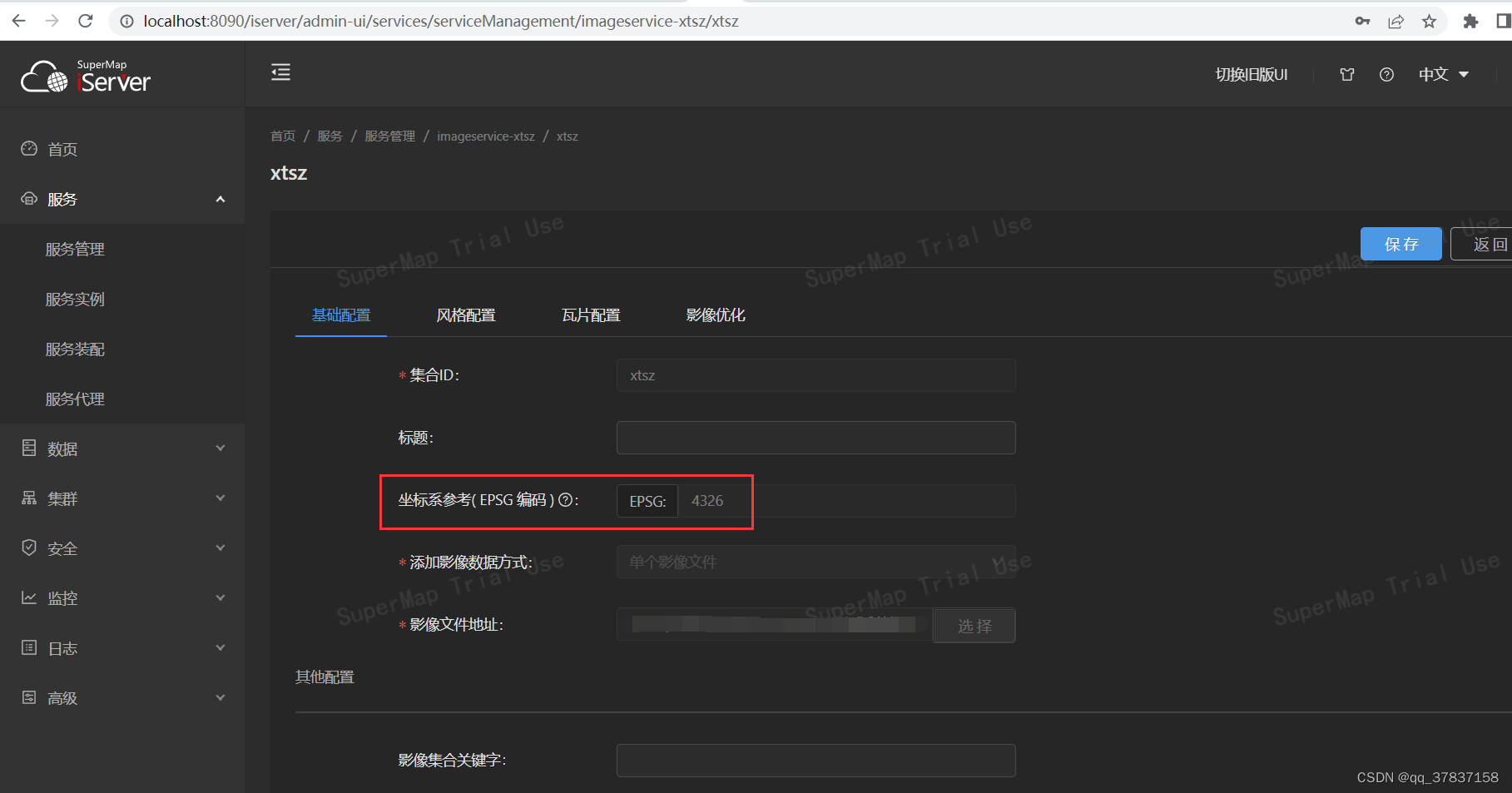Expand the 集群 menu group
Viewport: 1512px width, 793px height.
point(221,498)
